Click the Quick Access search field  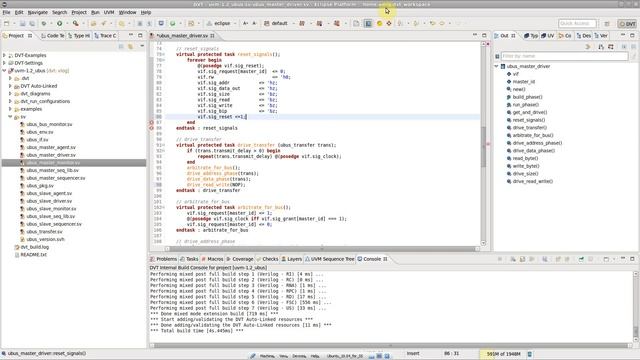click(x=577, y=24)
